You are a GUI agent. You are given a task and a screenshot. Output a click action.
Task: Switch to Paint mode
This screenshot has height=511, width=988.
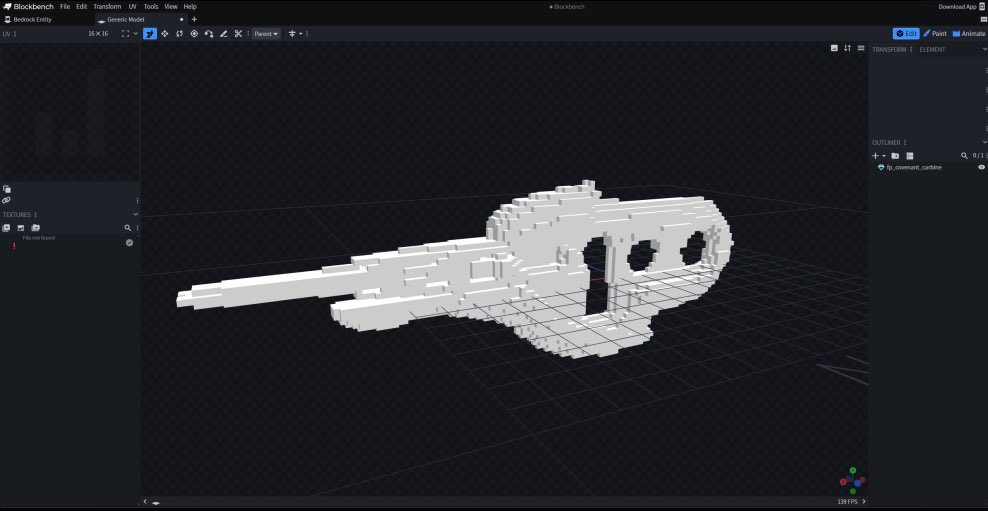(935, 33)
